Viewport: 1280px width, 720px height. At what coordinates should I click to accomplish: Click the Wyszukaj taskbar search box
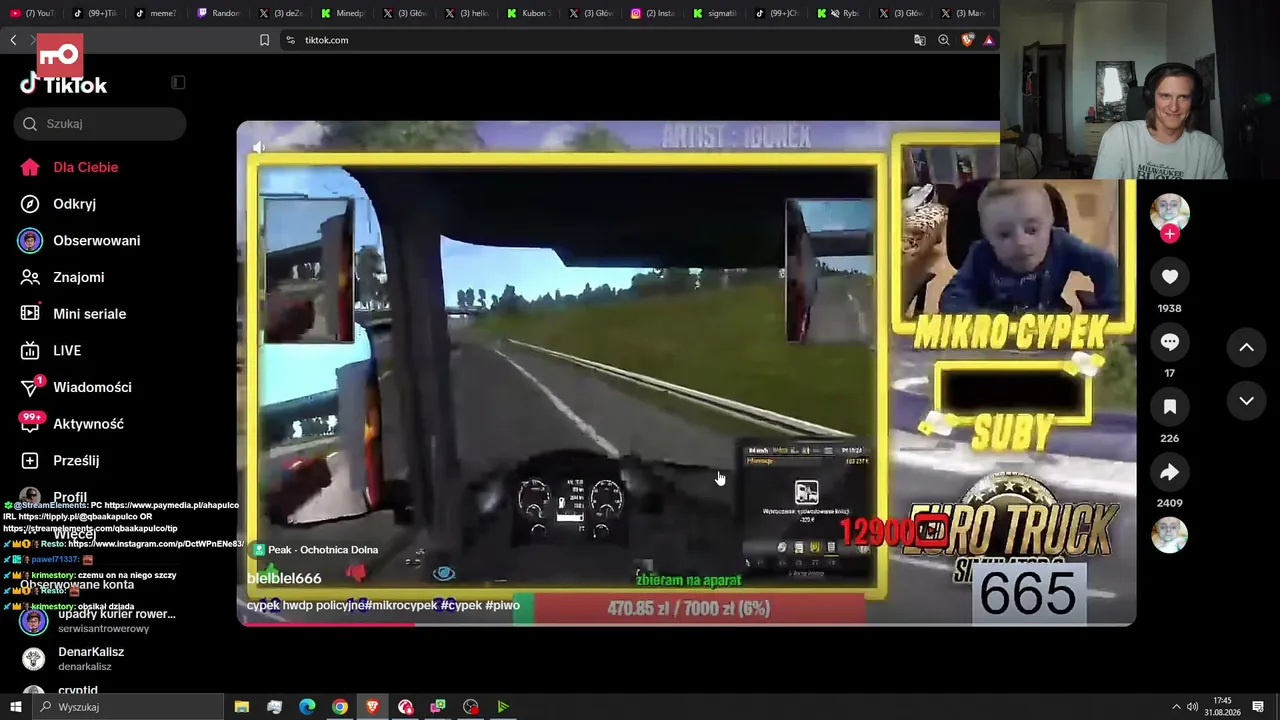130,707
